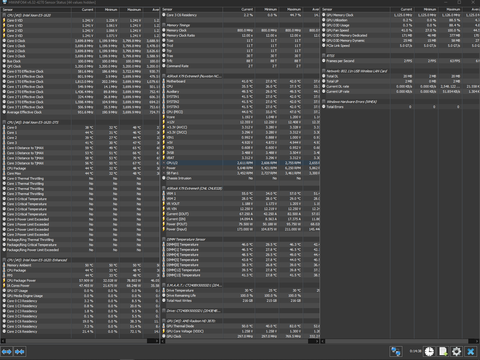Collapse the ASRock X79 Extreme9 Nuvoton group

(164, 76)
